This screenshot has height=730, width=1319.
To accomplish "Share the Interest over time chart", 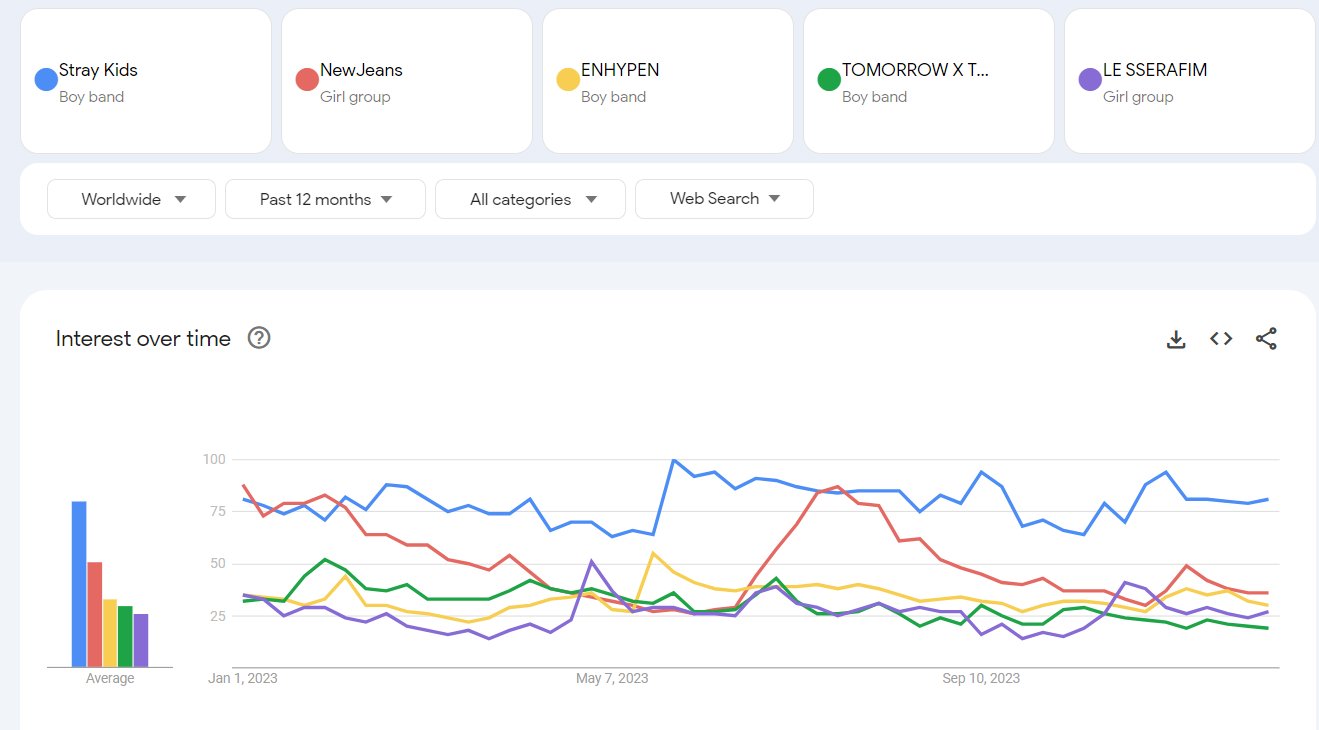I will point(1266,339).
